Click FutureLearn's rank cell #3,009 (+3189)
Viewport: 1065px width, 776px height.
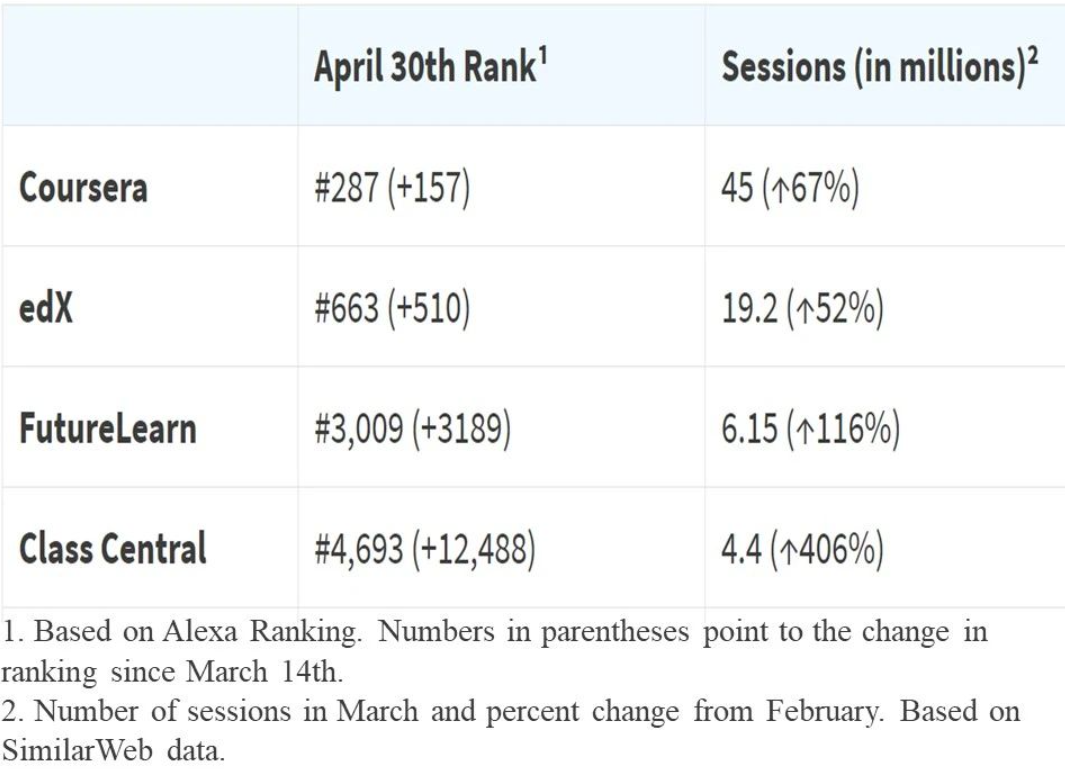coord(413,429)
